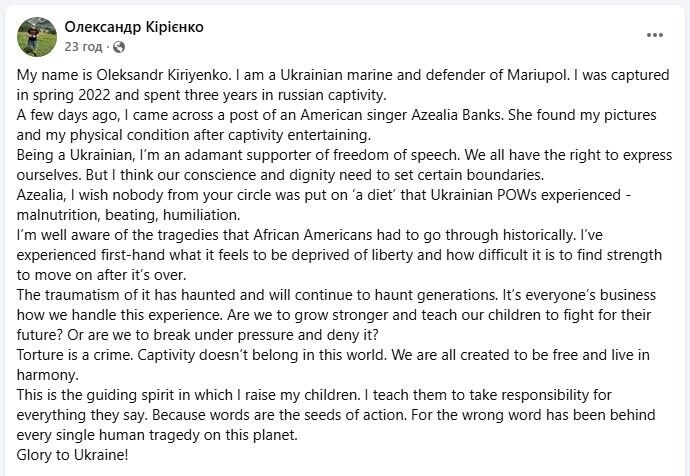The width and height of the screenshot is (690, 476).
Task: Click the closing line 'Glory to Ukraine!'
Action: (x=73, y=455)
